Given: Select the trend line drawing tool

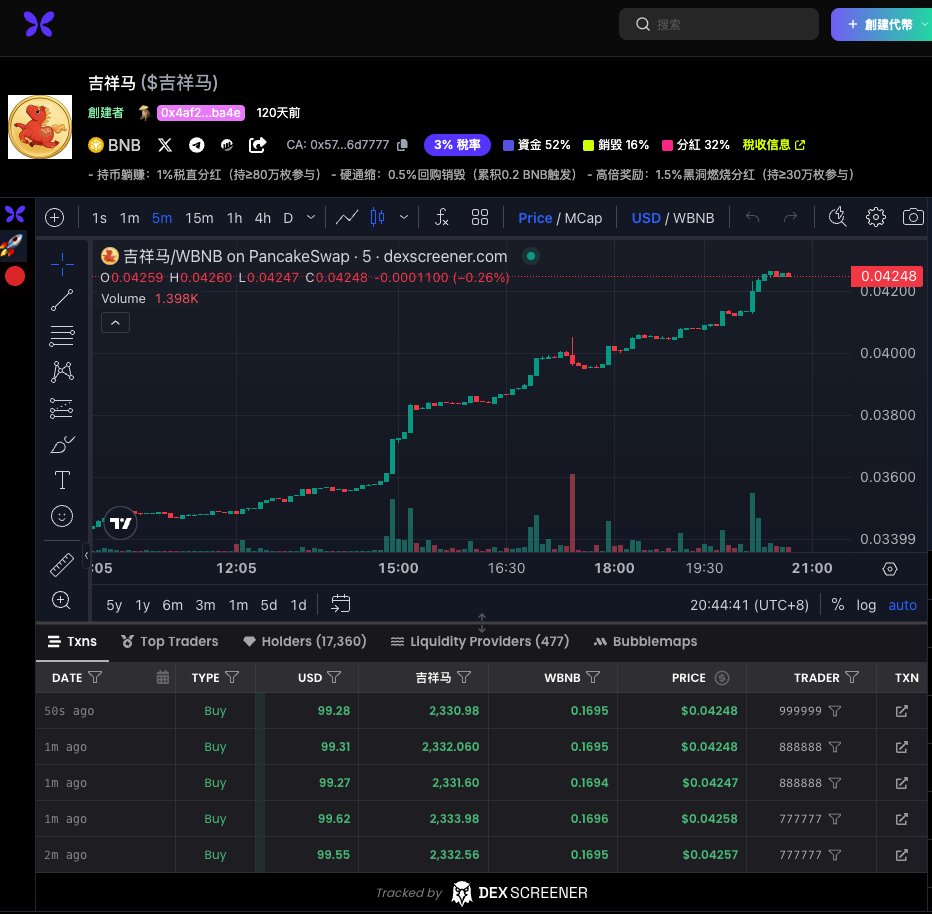Looking at the screenshot, I should pos(62,300).
